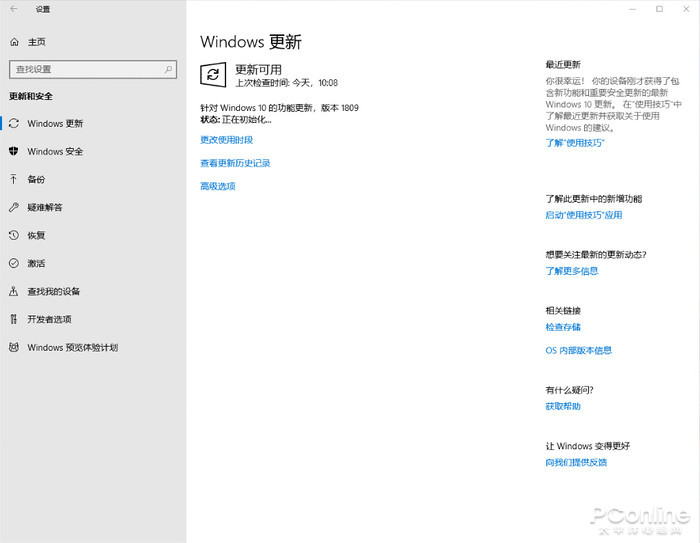Screen dimensions: 700x543
Task: Open the OS 内部版本信息 link
Action: click(x=579, y=350)
